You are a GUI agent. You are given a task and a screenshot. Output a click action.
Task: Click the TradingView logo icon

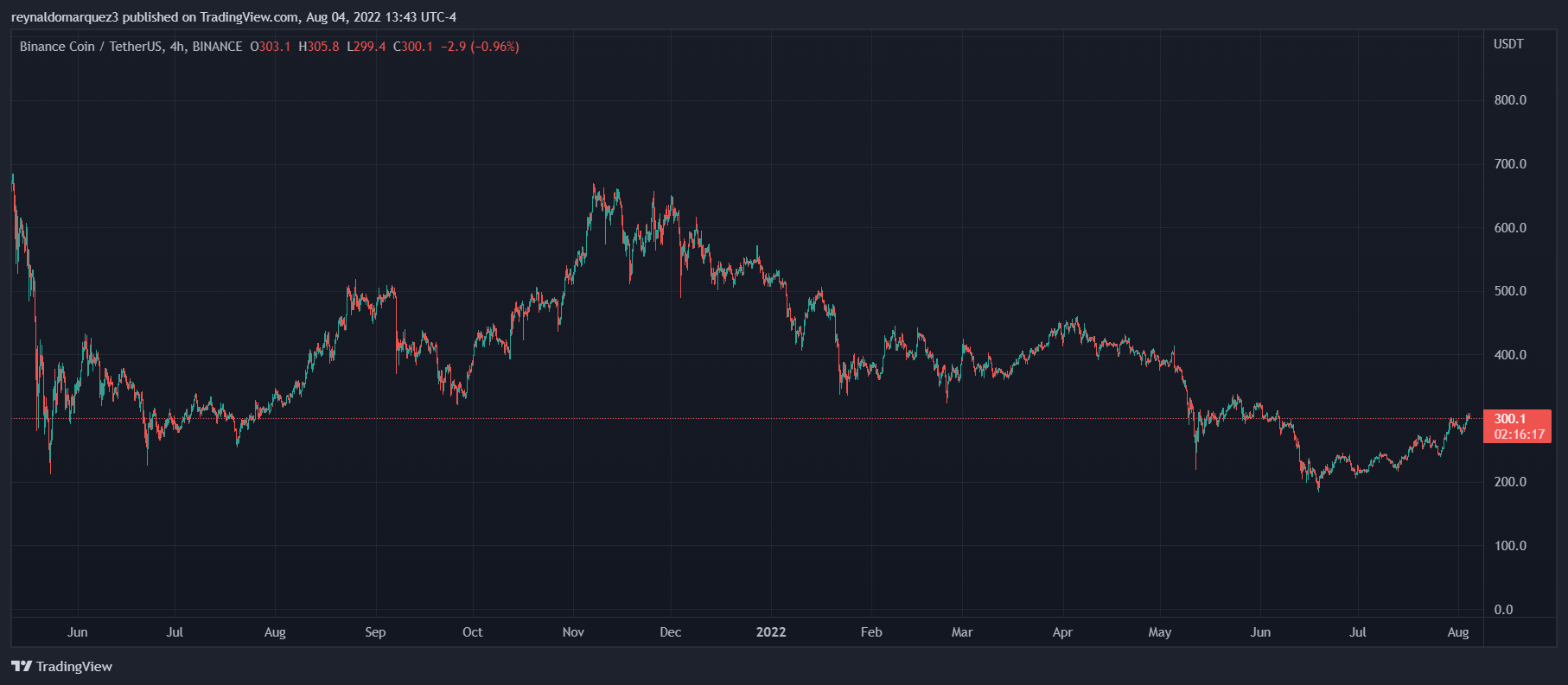click(22, 666)
